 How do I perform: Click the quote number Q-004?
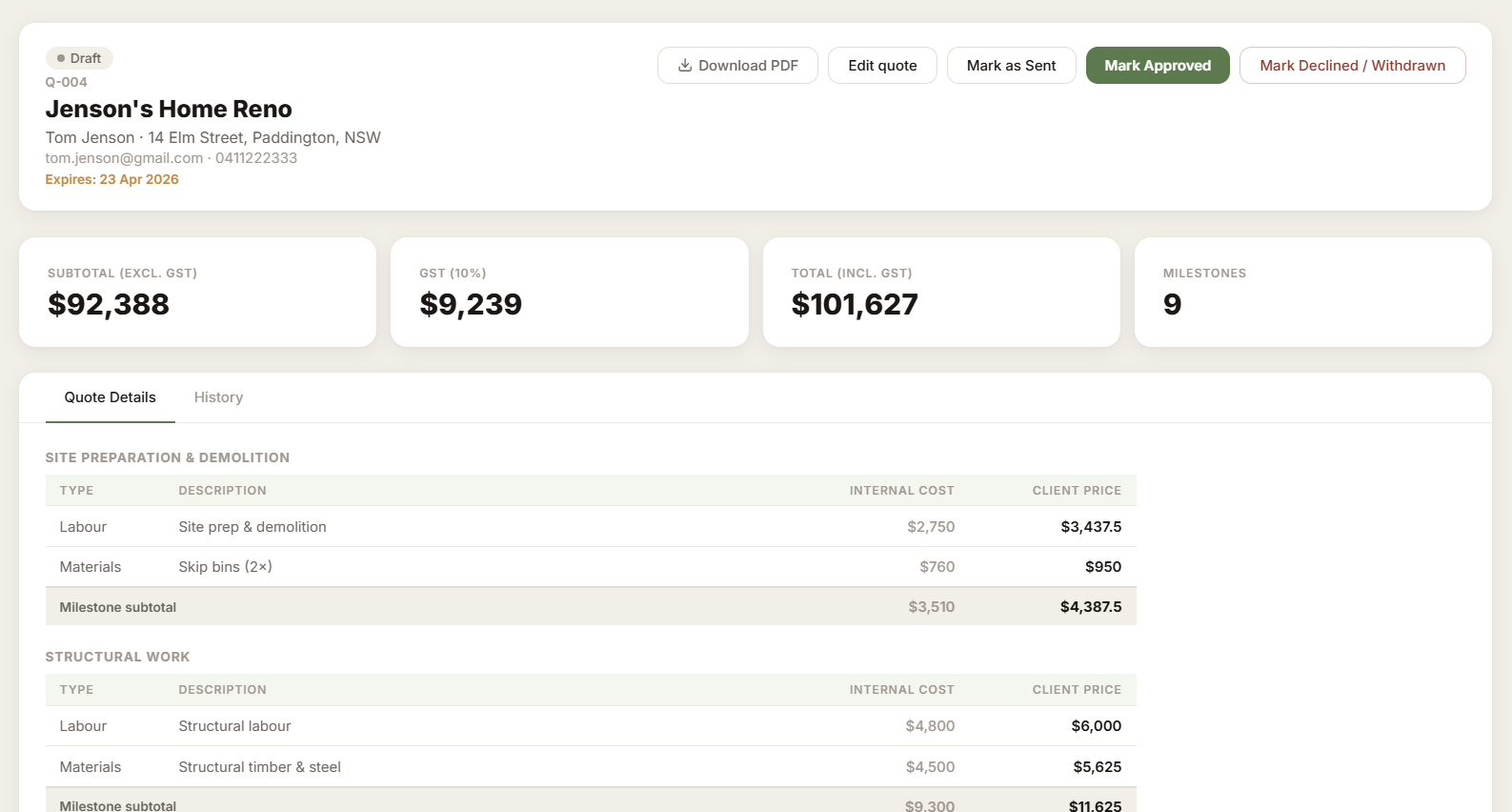tap(66, 82)
